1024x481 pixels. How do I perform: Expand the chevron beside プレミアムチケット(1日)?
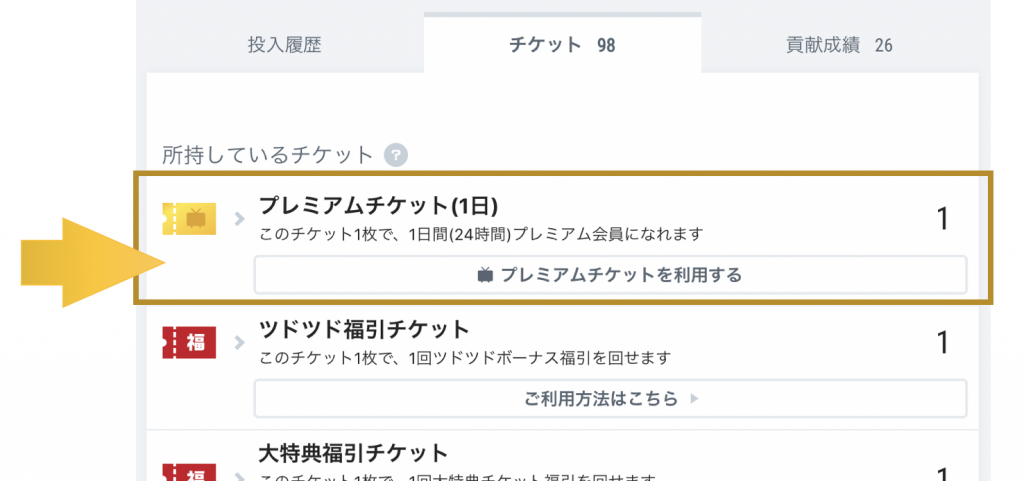click(239, 218)
